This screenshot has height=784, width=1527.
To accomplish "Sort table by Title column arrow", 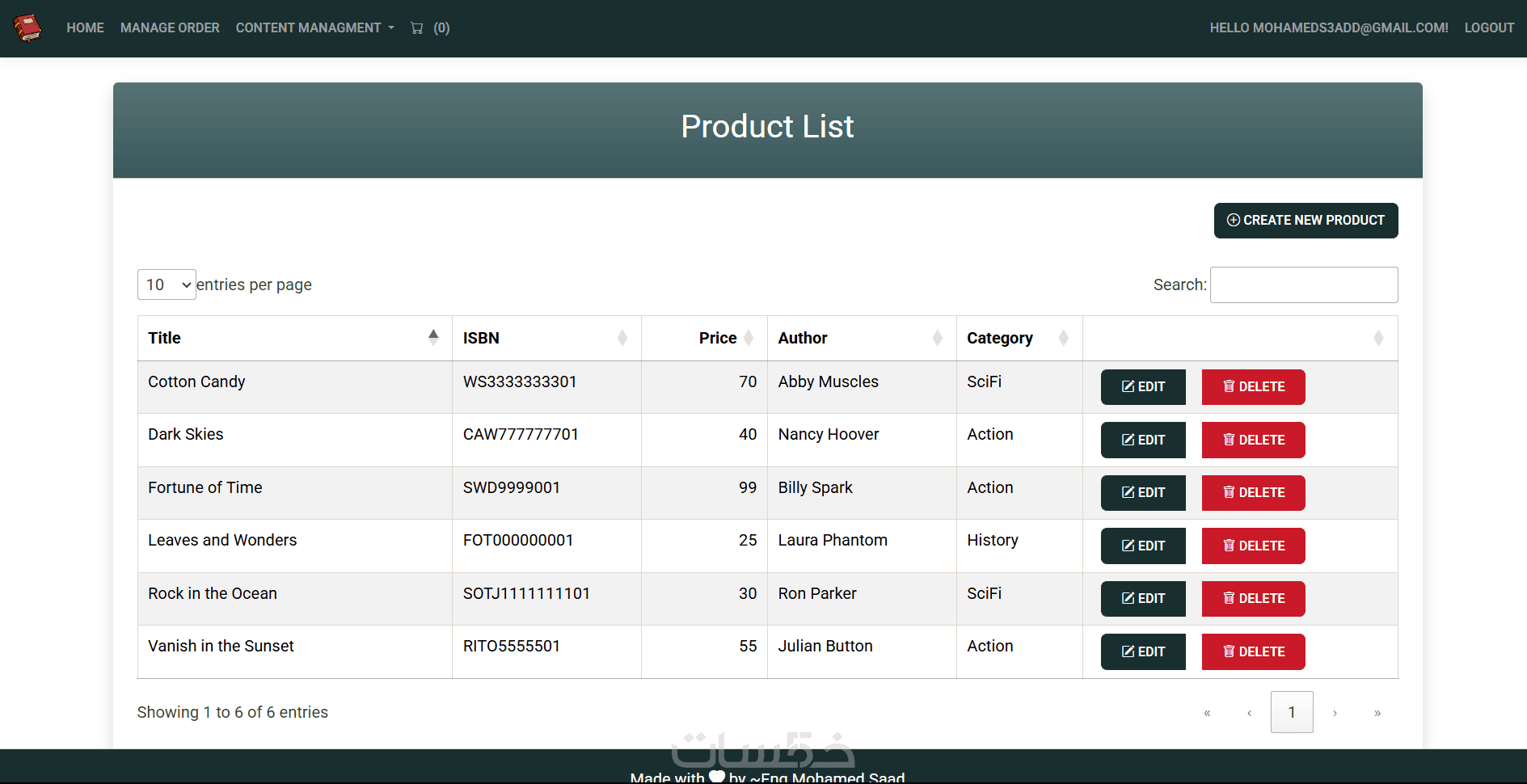I will click(x=433, y=338).
